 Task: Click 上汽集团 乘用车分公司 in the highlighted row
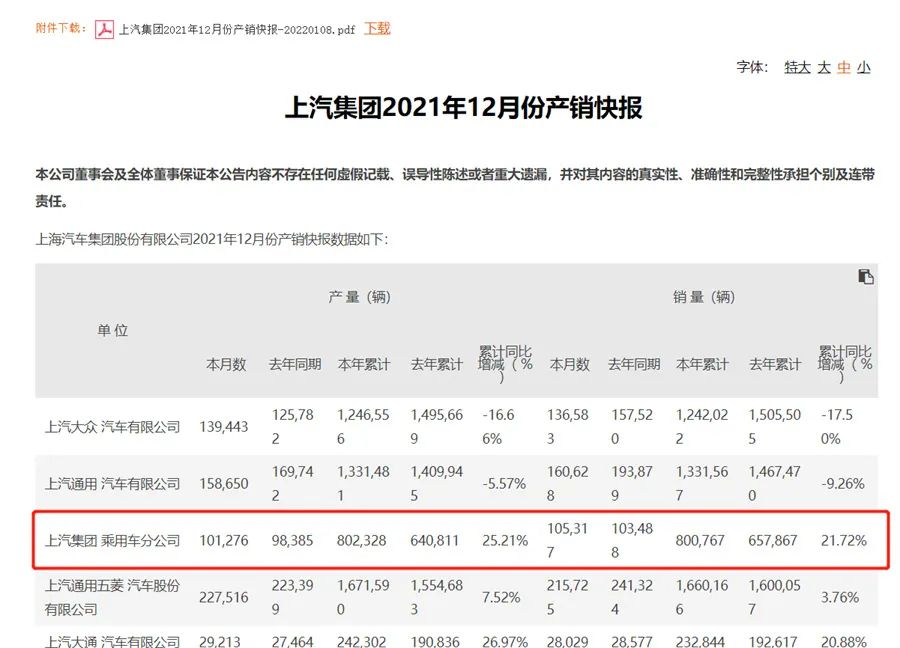[x=113, y=540]
